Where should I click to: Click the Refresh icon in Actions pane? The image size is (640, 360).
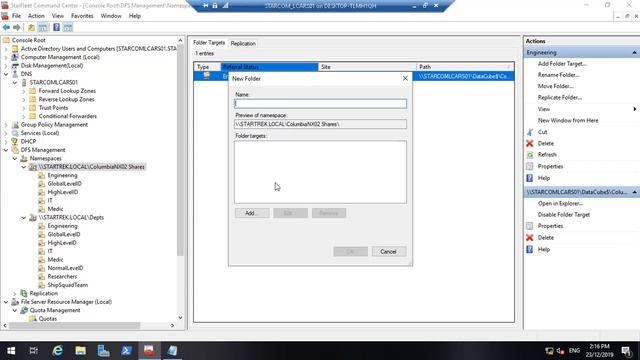(x=529, y=155)
